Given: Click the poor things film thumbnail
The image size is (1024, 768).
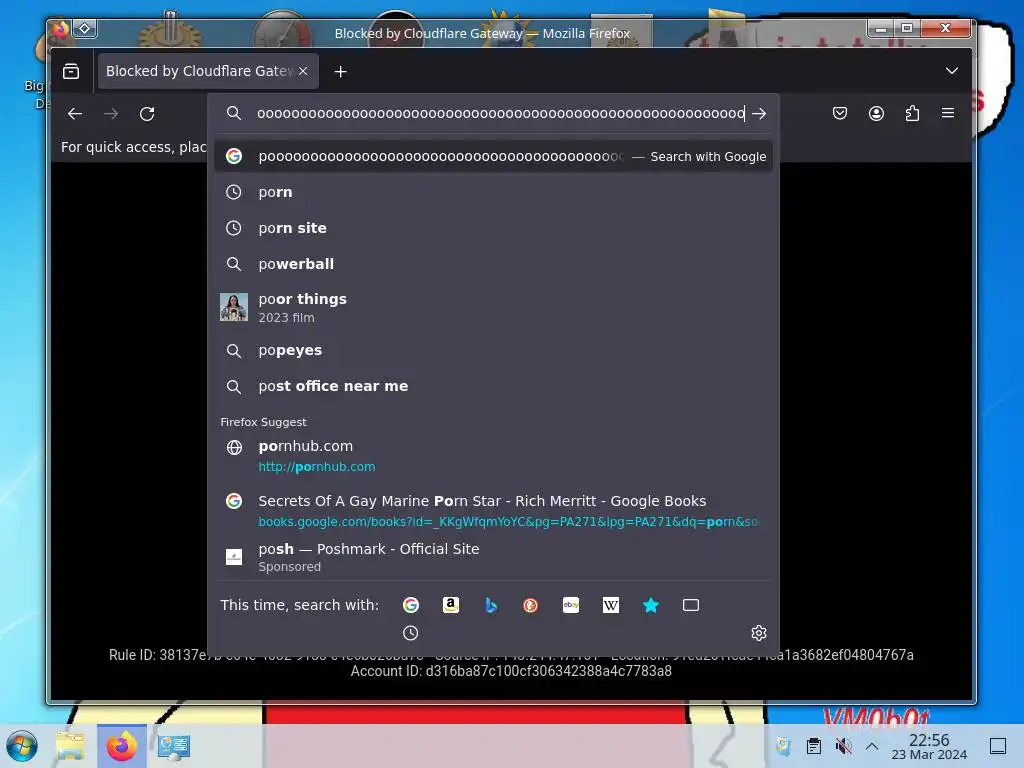Looking at the screenshot, I should (x=234, y=307).
